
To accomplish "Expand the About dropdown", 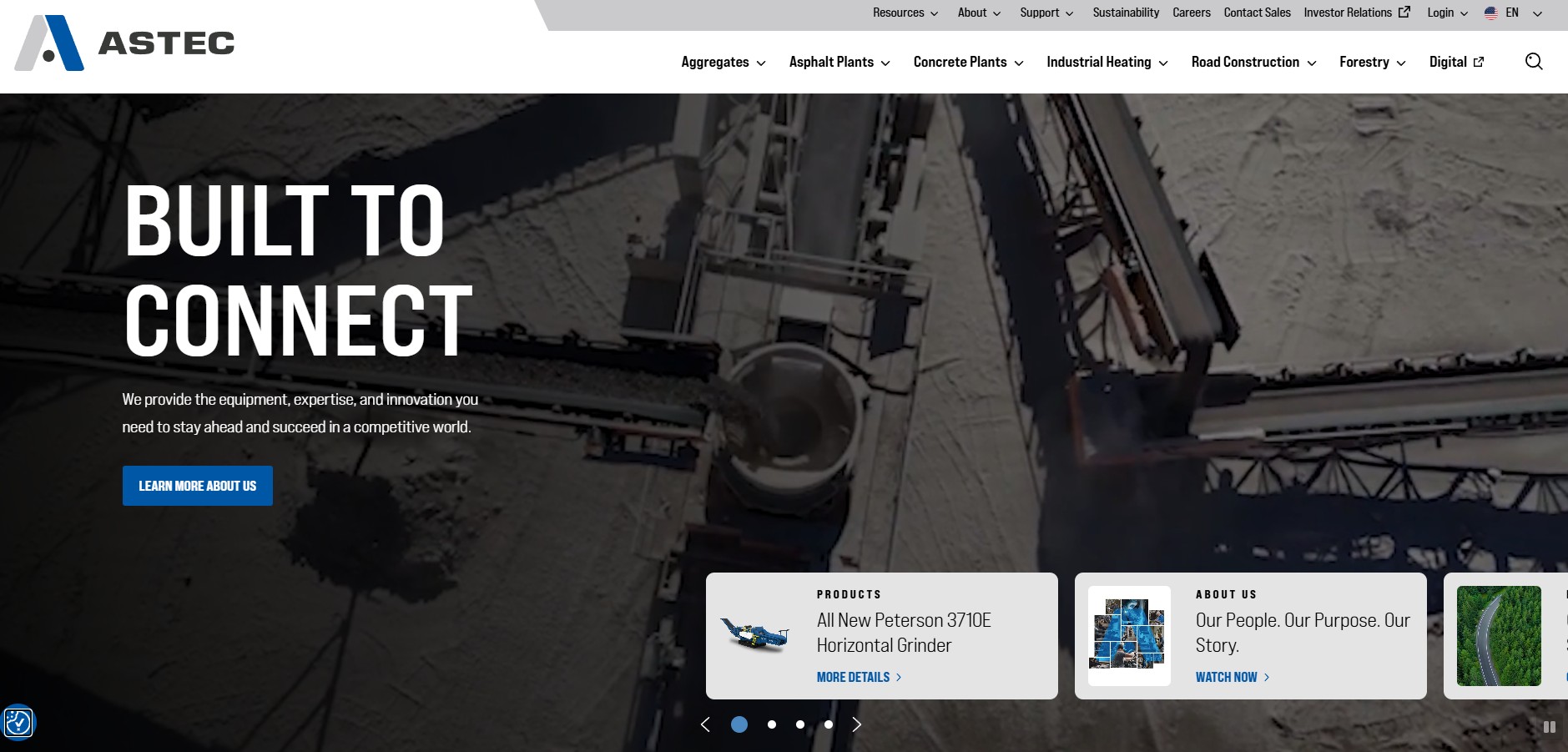I will click(979, 13).
